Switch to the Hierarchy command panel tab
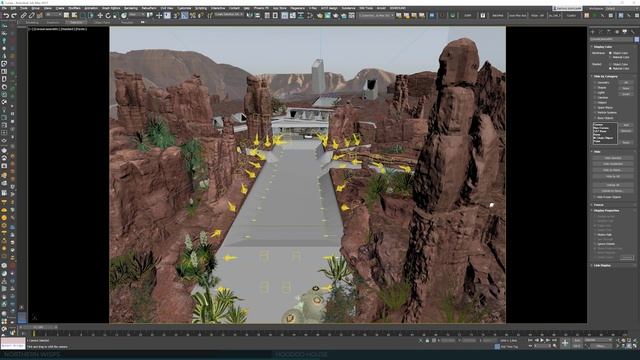Screen dimensions: 640x360 [609, 31]
